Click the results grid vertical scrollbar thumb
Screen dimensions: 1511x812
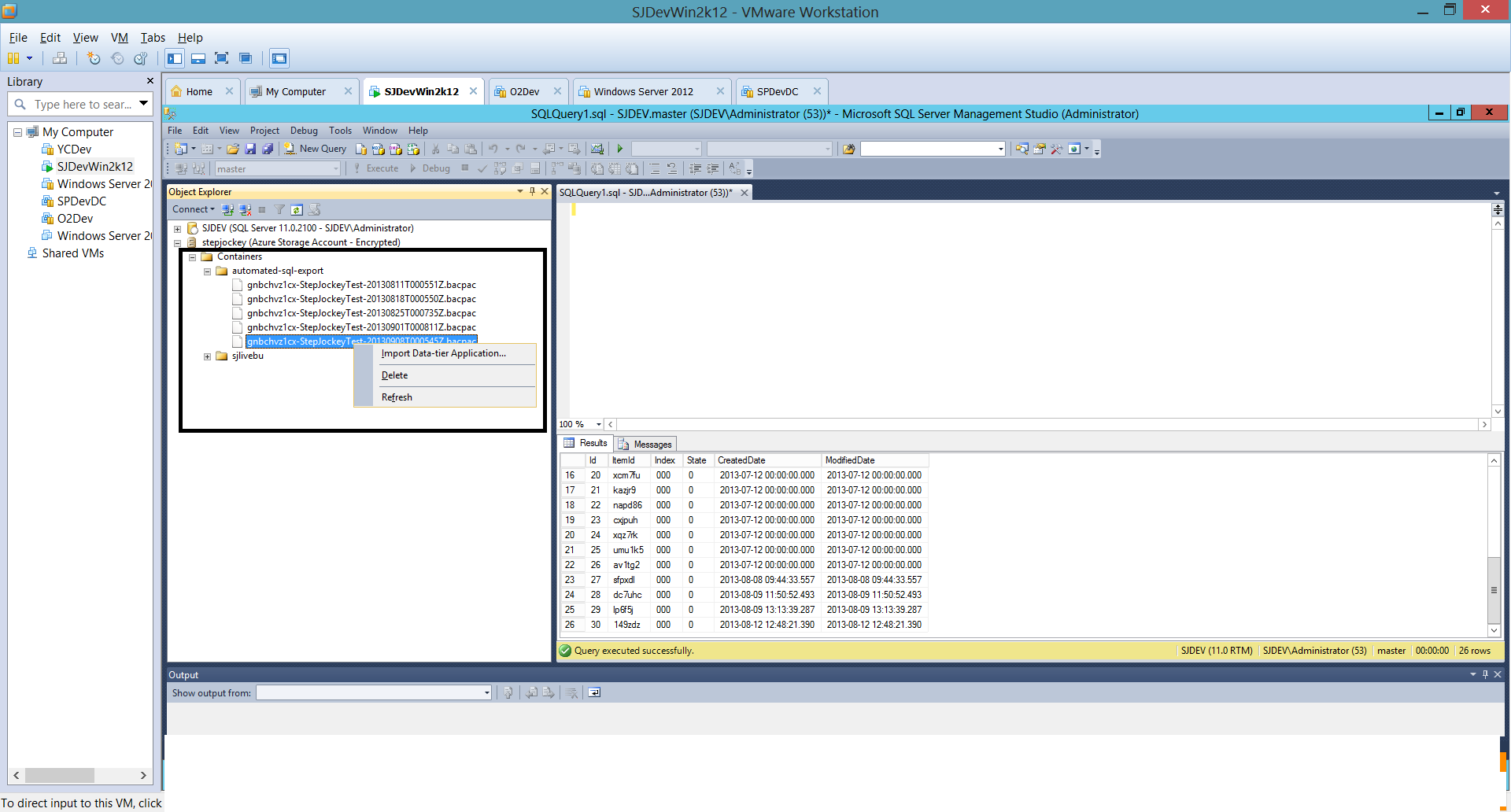click(x=1494, y=590)
